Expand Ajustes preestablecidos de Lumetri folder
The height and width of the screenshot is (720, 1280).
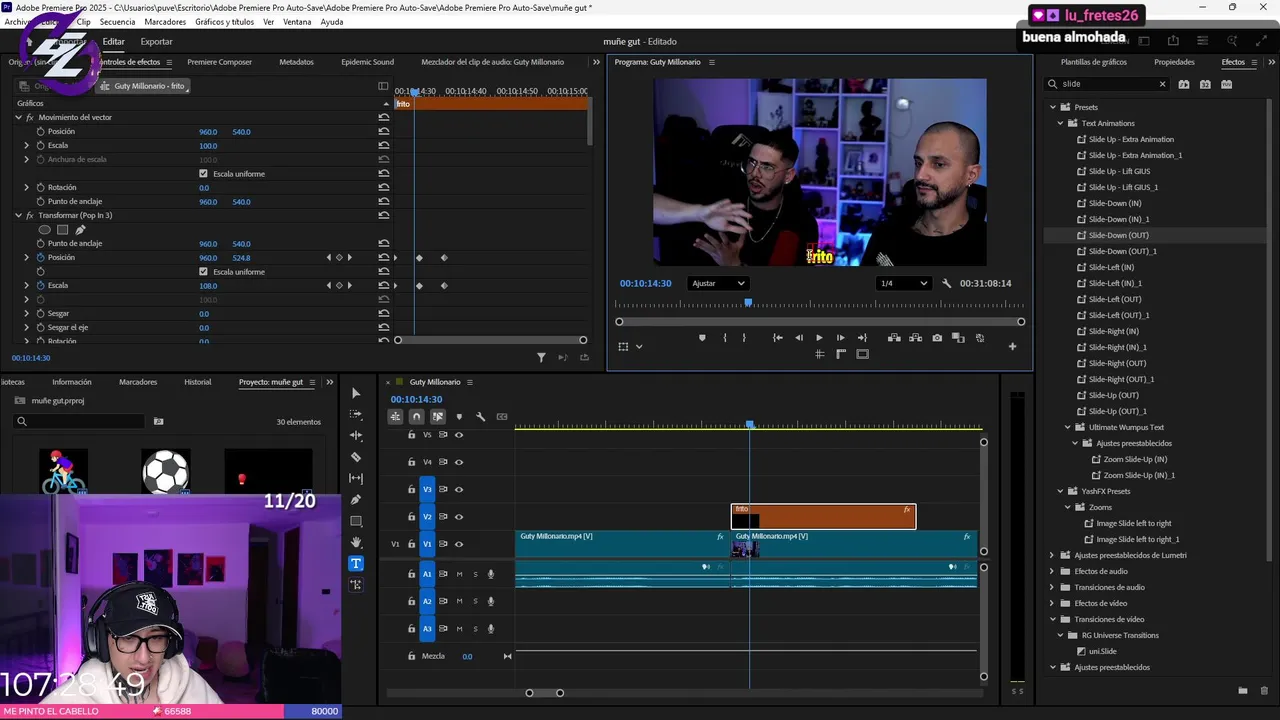click(x=1052, y=555)
